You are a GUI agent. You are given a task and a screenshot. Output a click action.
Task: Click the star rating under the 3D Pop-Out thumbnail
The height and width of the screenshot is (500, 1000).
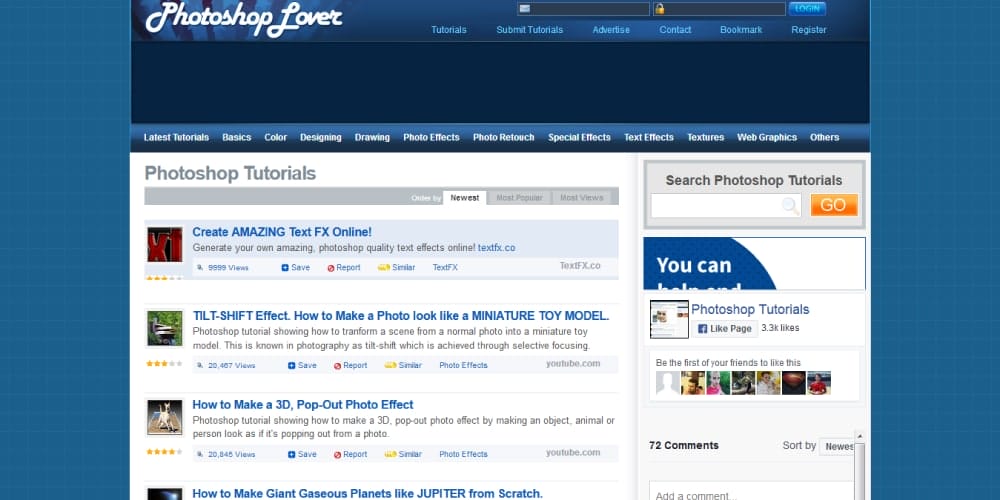pyautogui.click(x=165, y=452)
